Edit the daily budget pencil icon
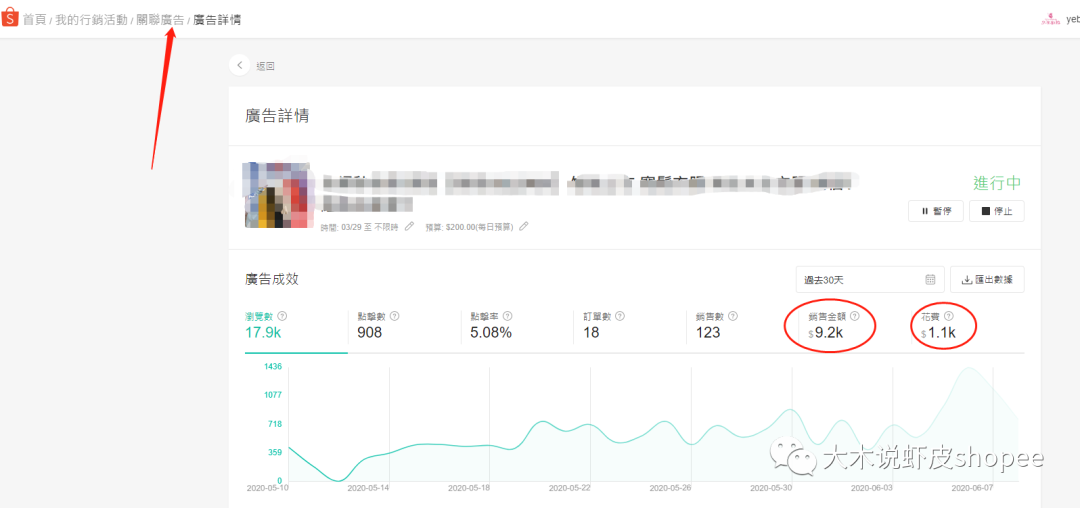 point(523,226)
